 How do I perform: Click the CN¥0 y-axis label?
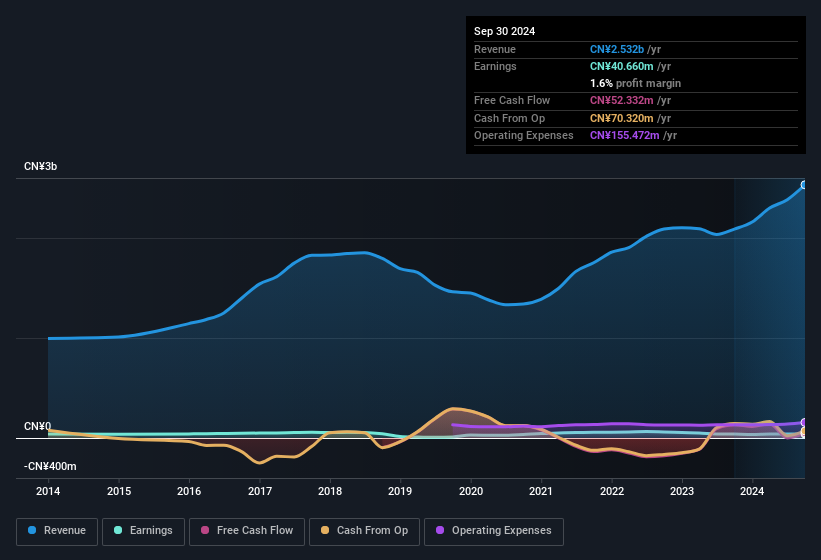click(x=37, y=427)
